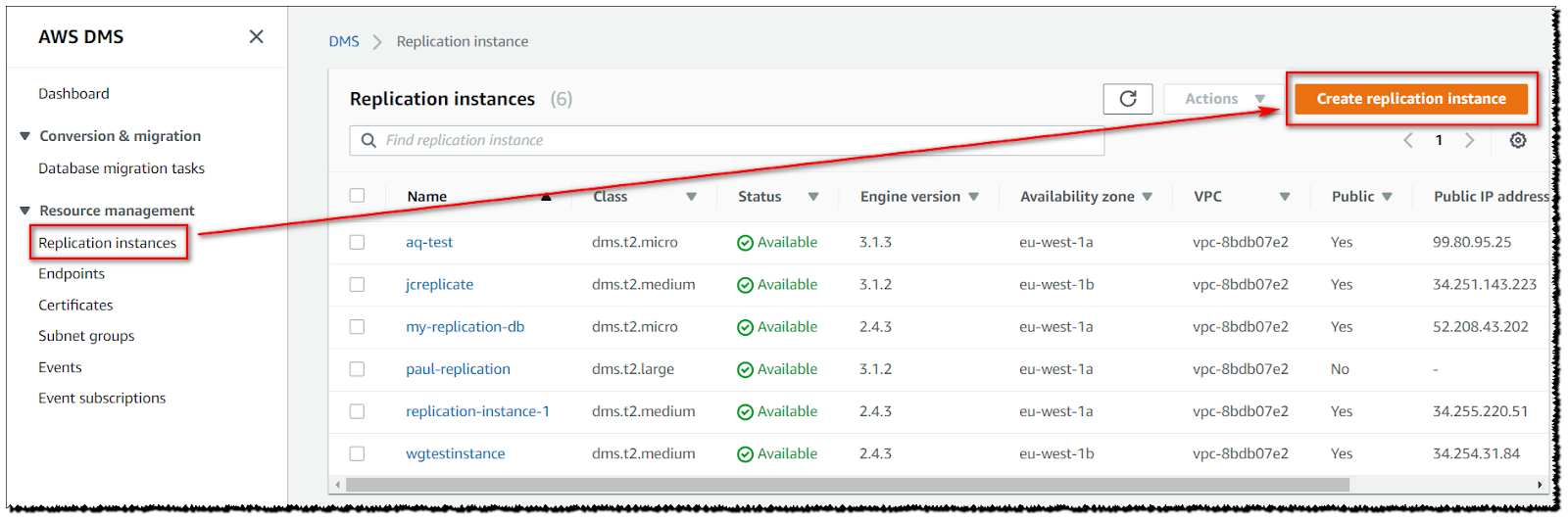The width and height of the screenshot is (1568, 520).
Task: Open Events in sidebar
Action: tap(60, 367)
